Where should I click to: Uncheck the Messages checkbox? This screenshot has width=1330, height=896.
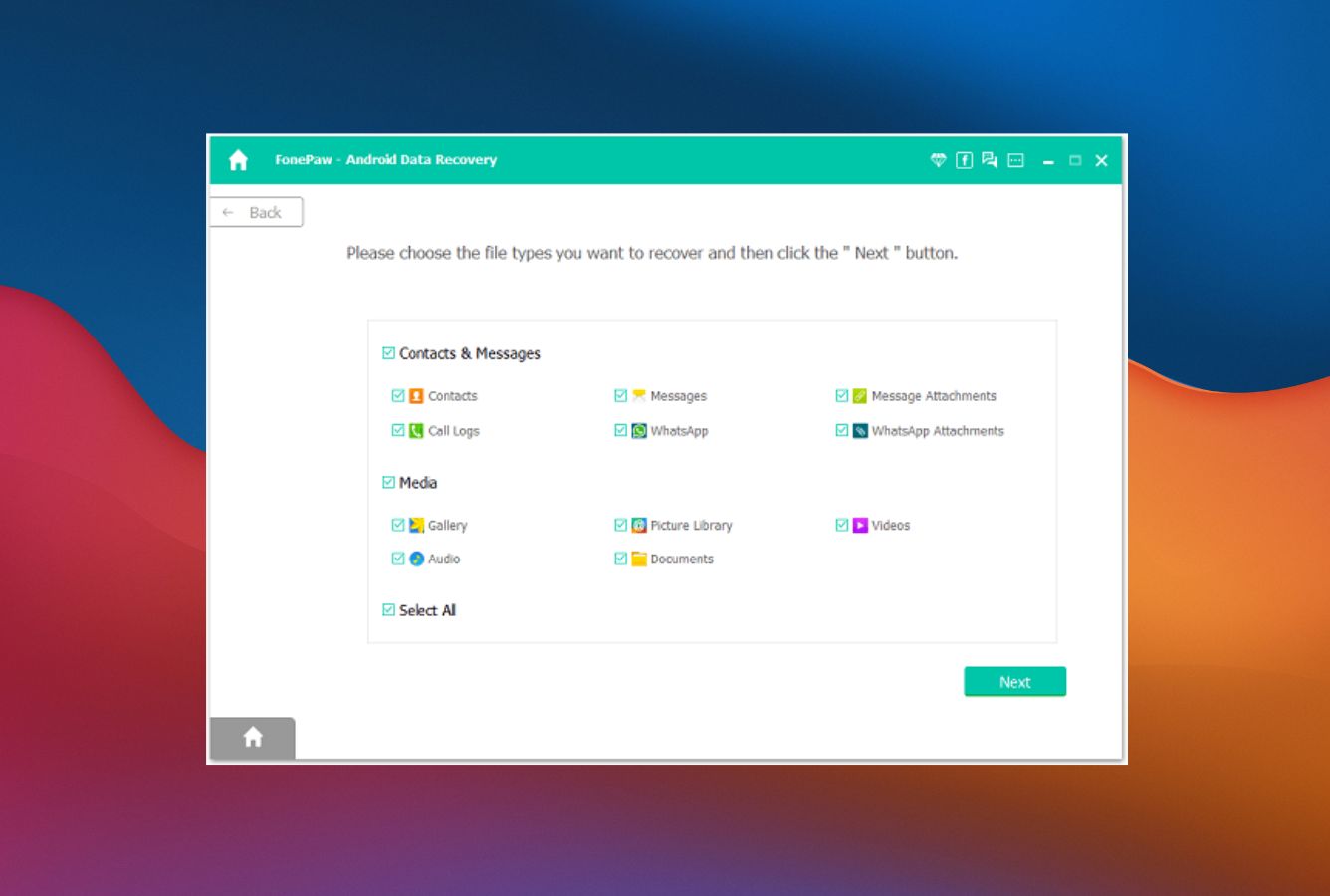621,396
